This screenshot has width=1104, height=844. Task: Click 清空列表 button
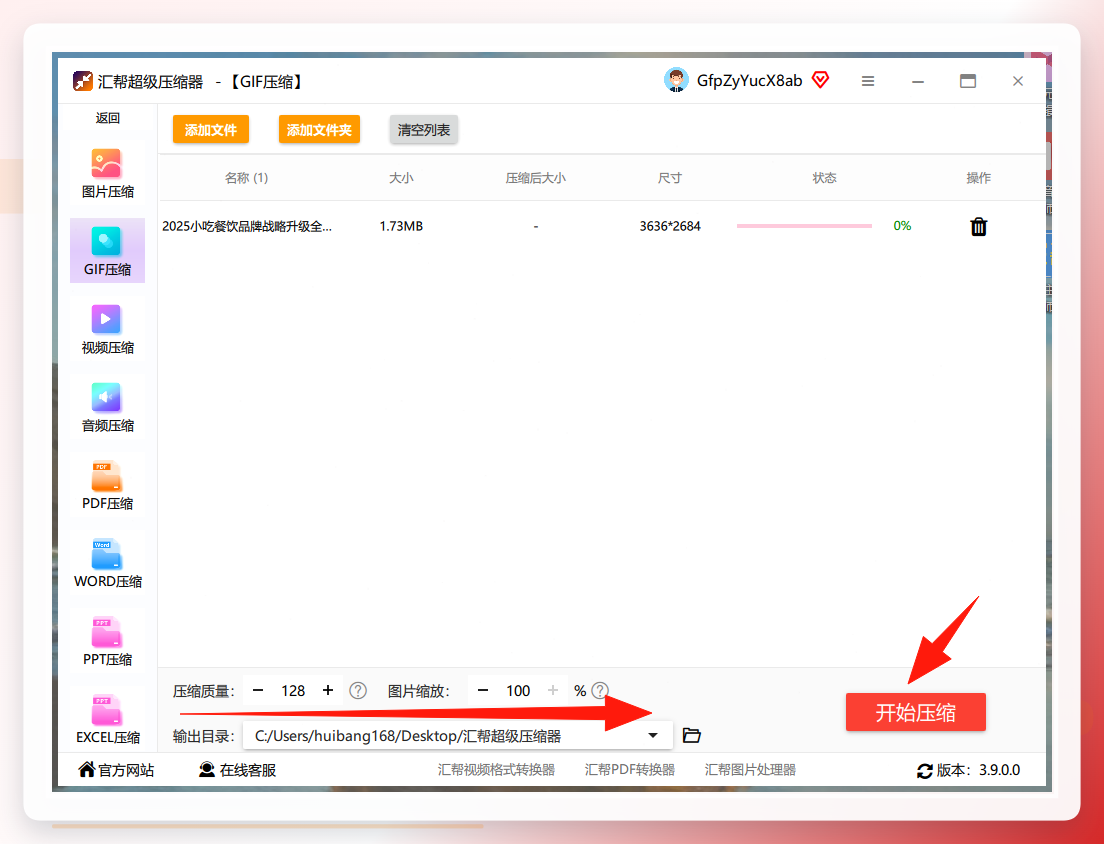click(424, 130)
